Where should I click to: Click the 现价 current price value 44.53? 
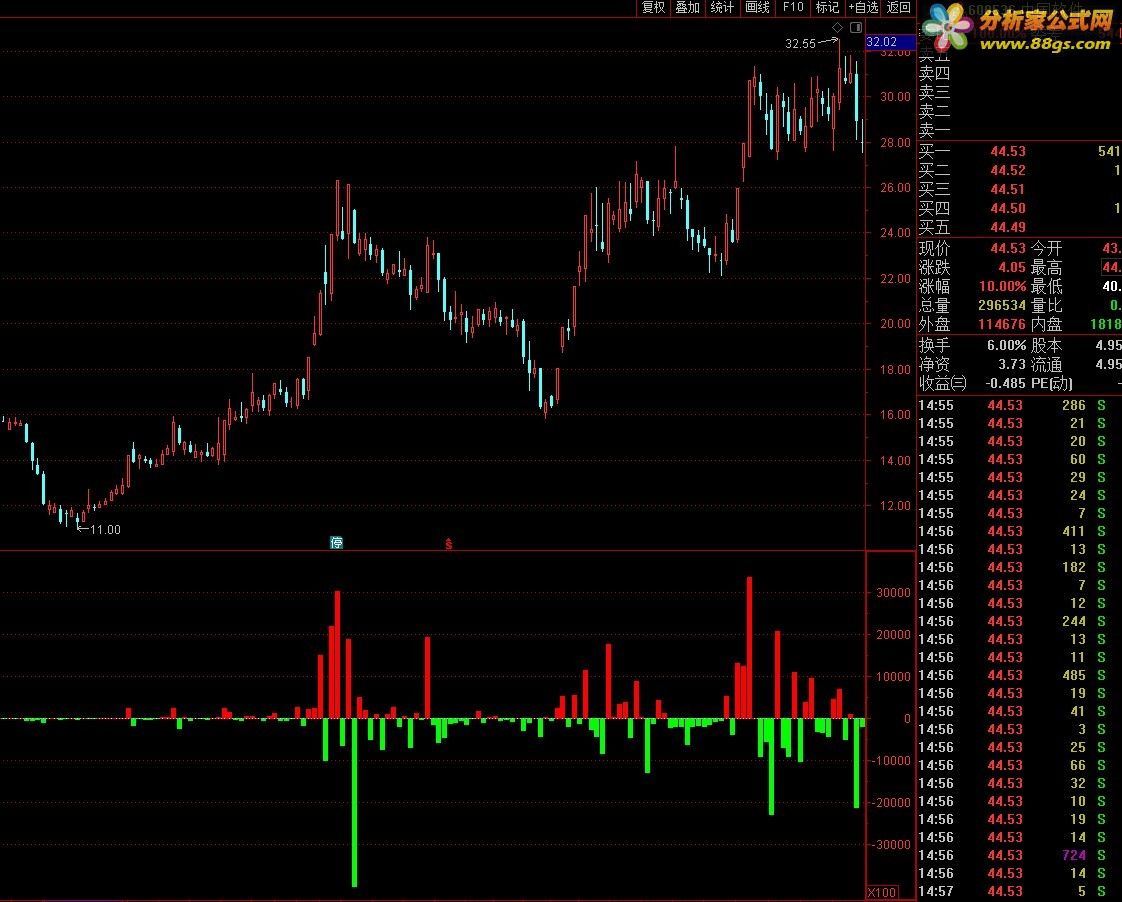tap(1008, 248)
